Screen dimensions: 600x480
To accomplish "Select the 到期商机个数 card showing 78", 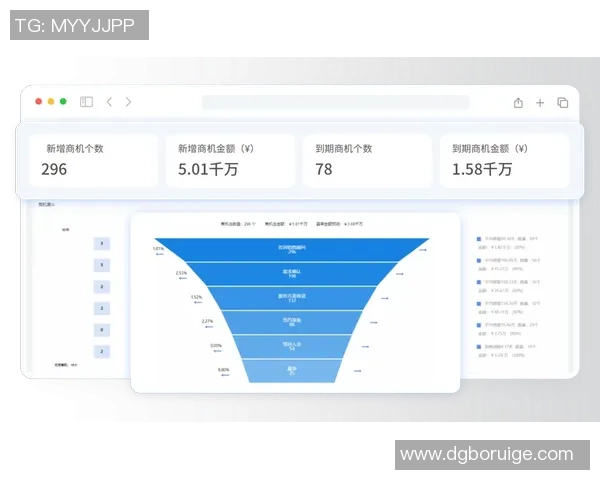I will click(367, 160).
